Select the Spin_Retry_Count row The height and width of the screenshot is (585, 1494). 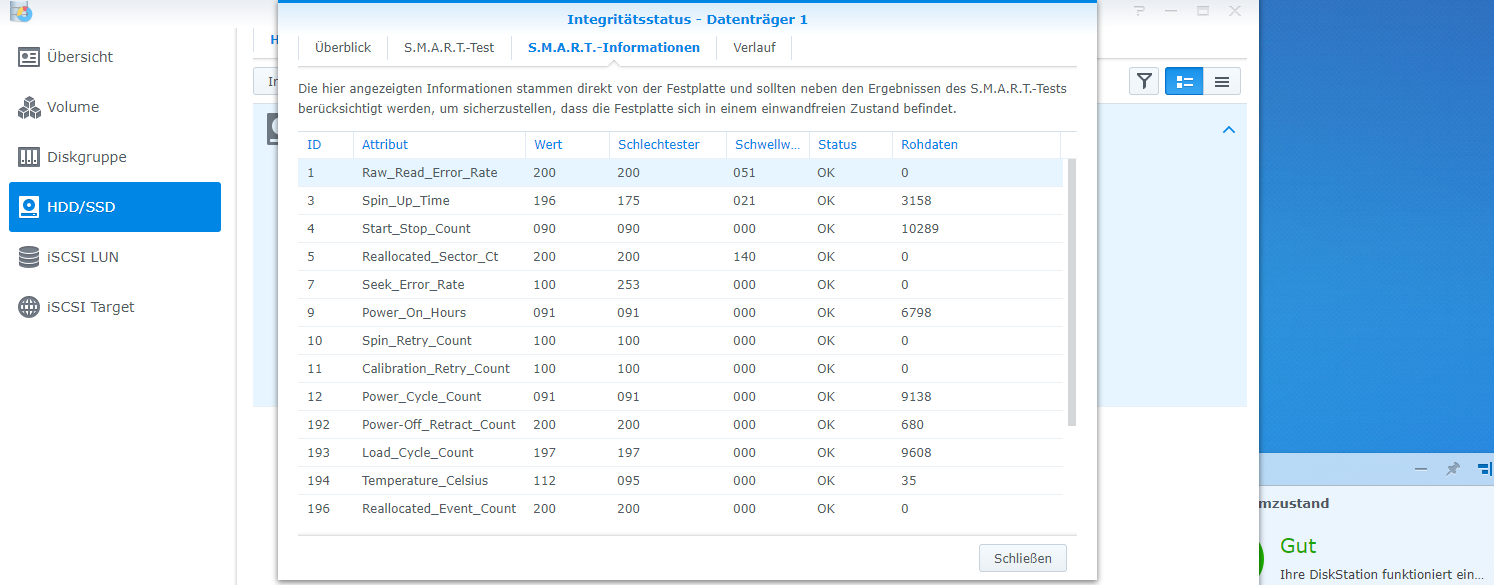pos(680,341)
